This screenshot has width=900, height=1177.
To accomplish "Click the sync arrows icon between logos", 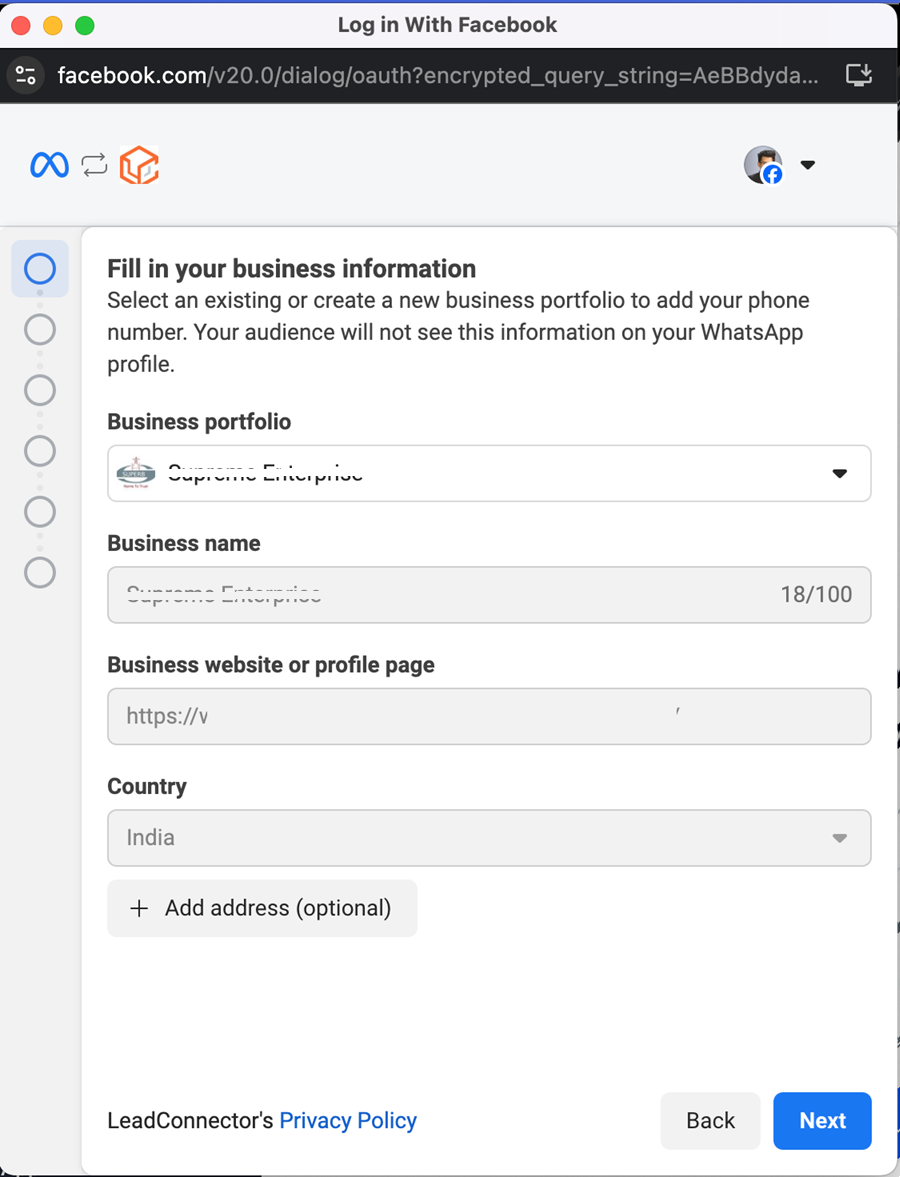I will (94, 165).
